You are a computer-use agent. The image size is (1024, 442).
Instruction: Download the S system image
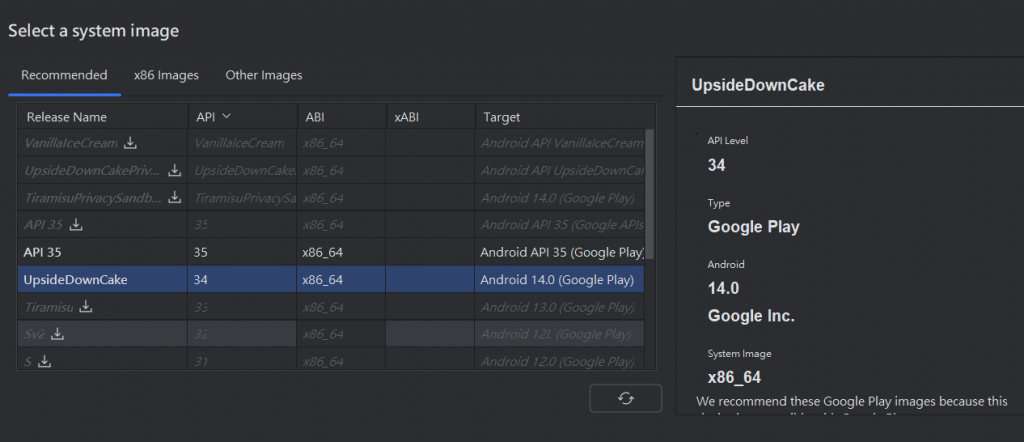(x=44, y=361)
